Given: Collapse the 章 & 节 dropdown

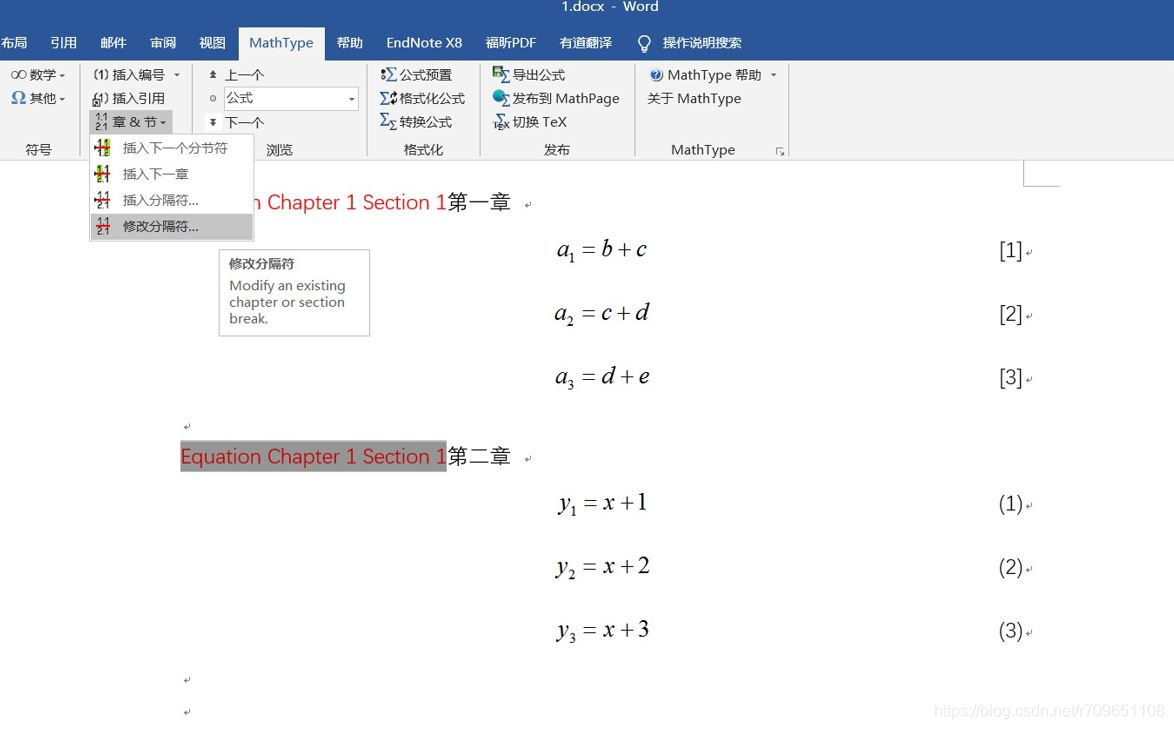Looking at the screenshot, I should pyautogui.click(x=131, y=122).
